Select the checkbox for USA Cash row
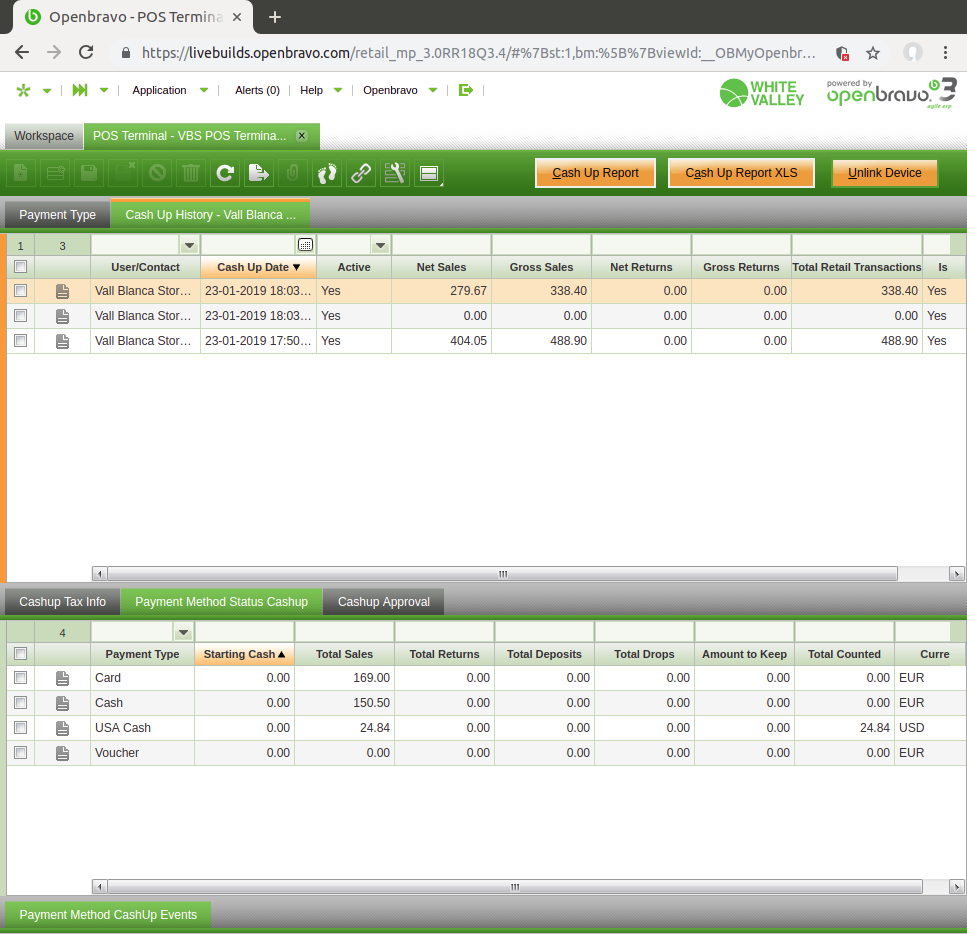This screenshot has height=934, width=967. [x=20, y=728]
